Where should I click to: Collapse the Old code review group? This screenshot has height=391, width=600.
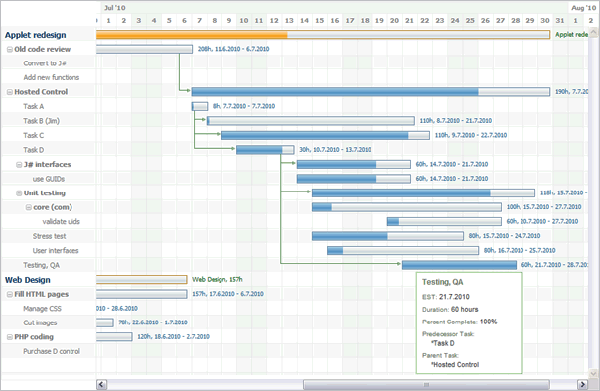click(10, 49)
